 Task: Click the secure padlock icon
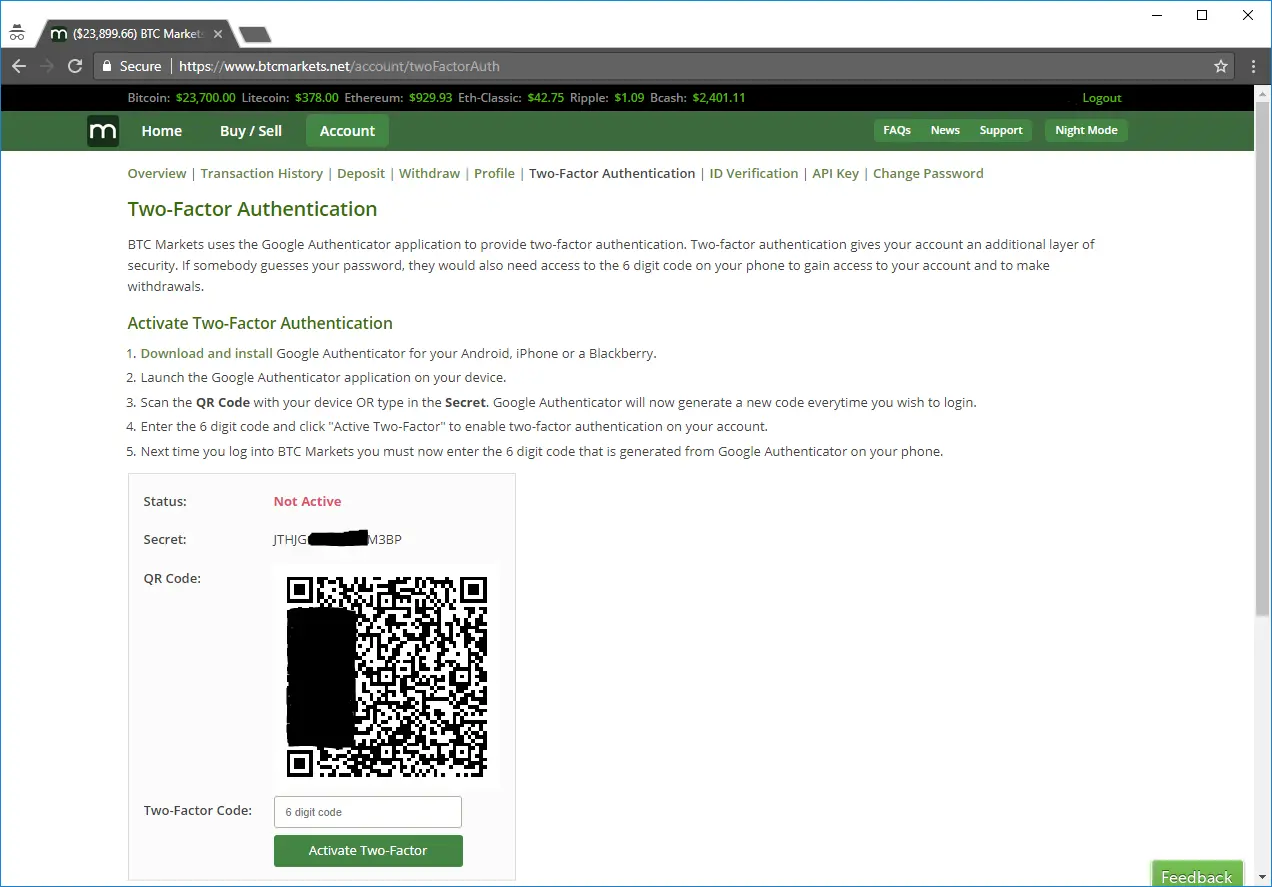[x=107, y=67]
